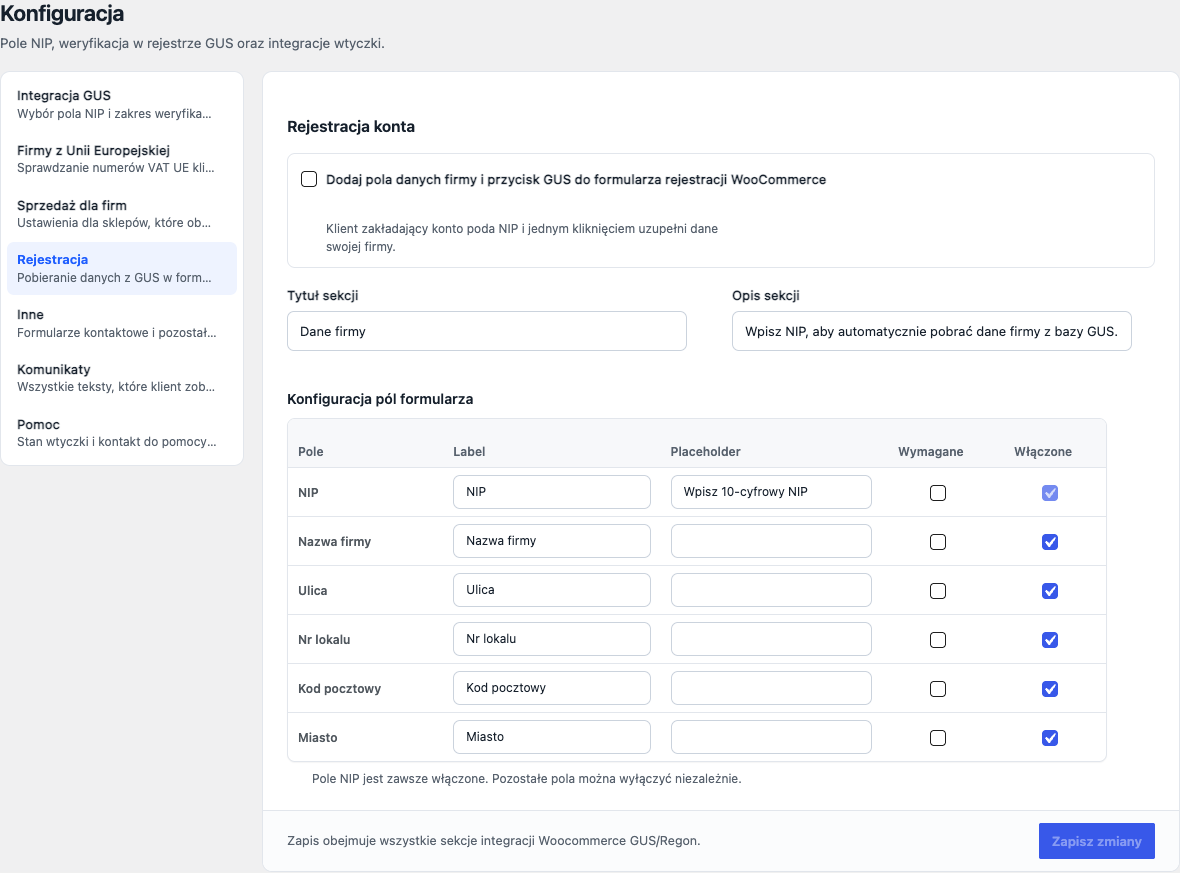Click the Nazwa firmy placeholder field
Image resolution: width=1180 pixels, height=873 pixels.
[x=771, y=541]
